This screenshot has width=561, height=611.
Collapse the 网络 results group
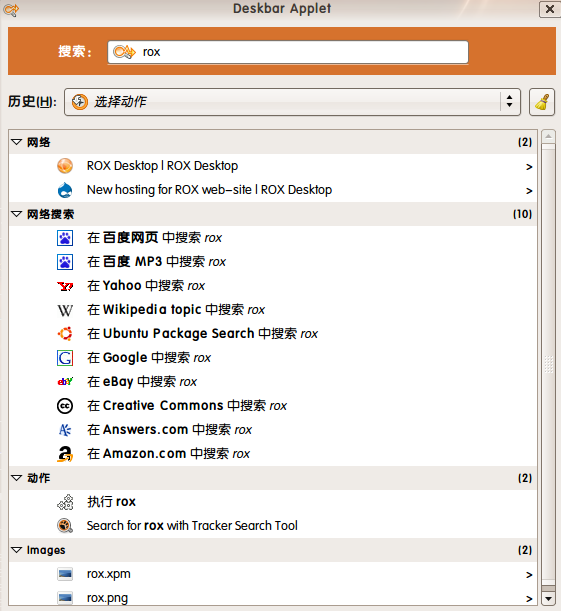point(16,142)
